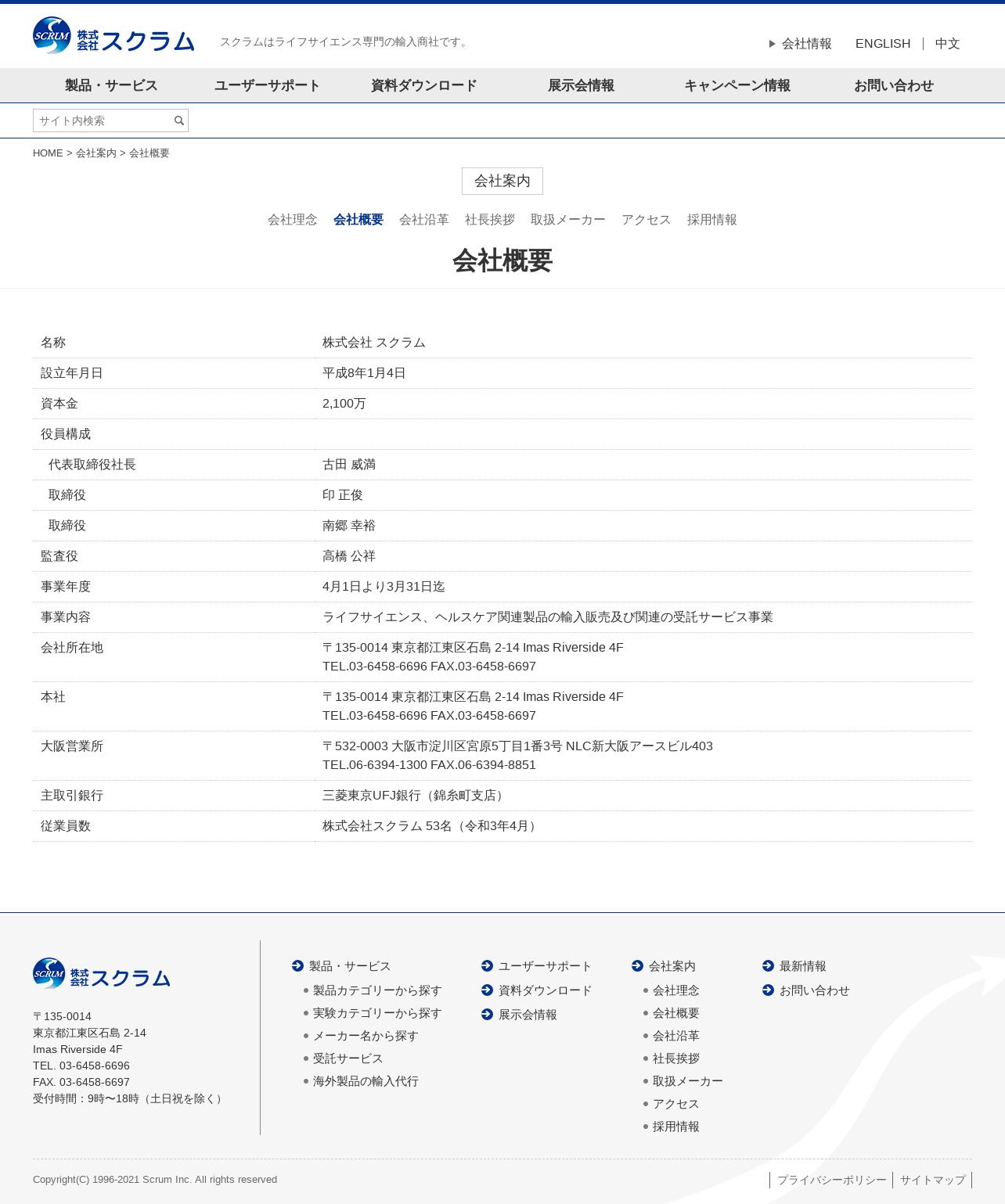Open 実験カテゴリーから探す footer link
1005x1204 pixels.
377,1013
